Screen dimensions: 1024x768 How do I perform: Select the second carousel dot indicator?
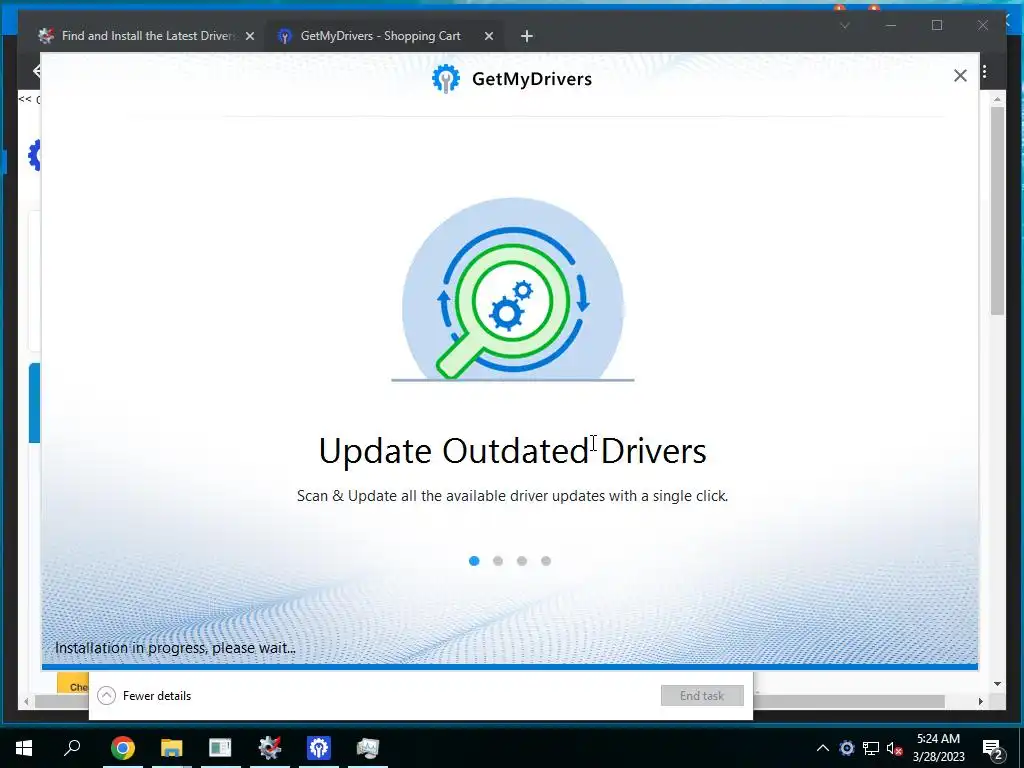coord(498,561)
